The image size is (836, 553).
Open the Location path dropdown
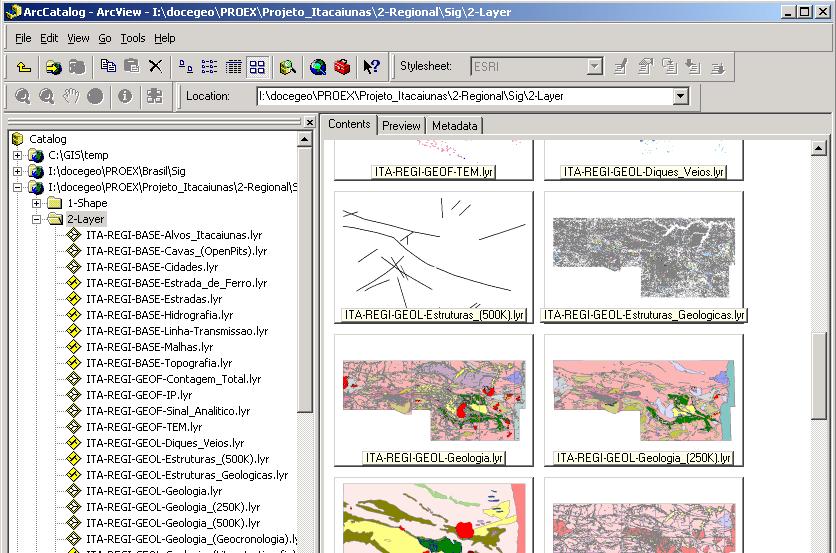point(681,97)
